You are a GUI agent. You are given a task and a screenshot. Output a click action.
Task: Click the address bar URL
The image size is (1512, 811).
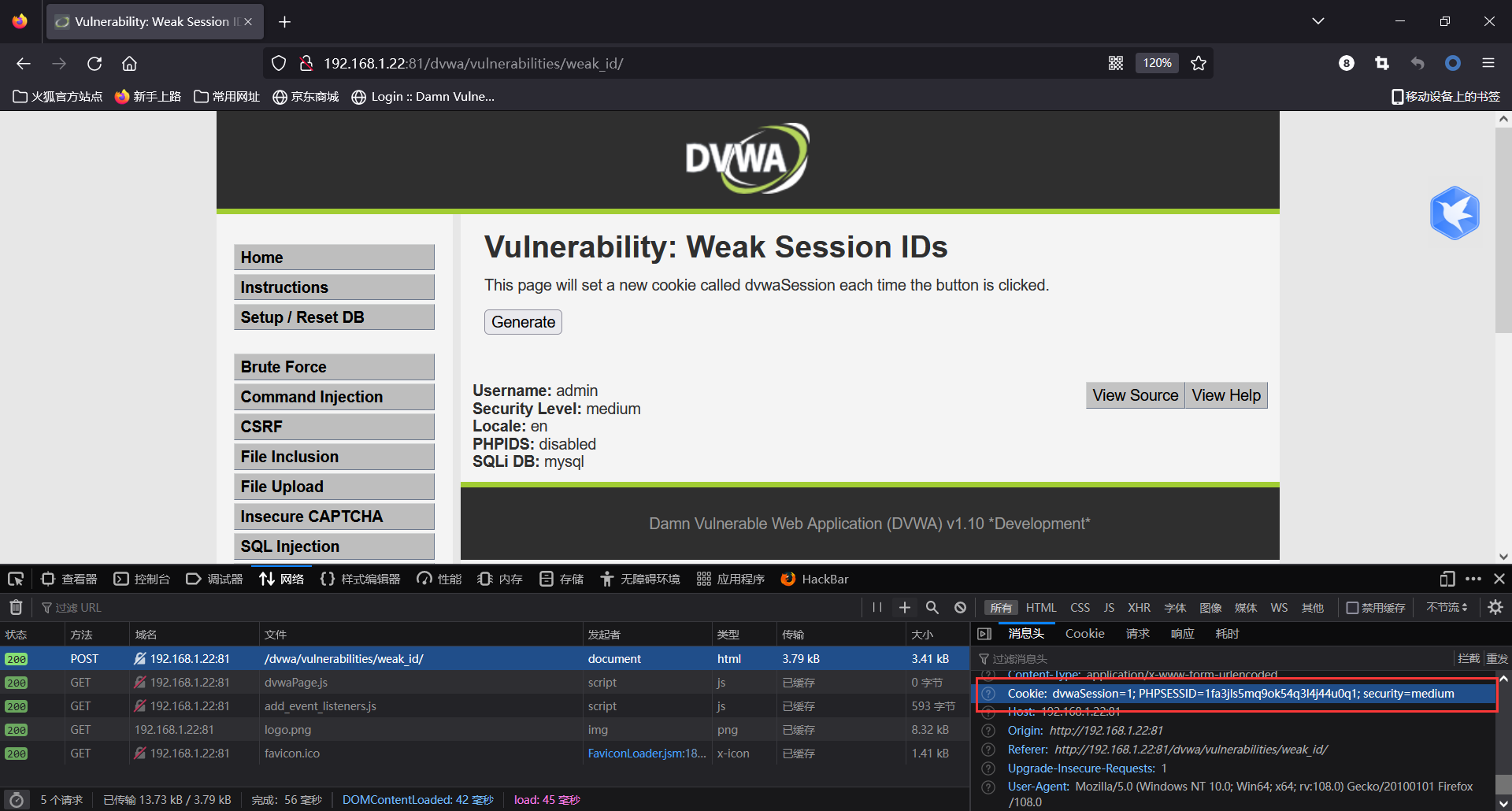click(x=473, y=64)
